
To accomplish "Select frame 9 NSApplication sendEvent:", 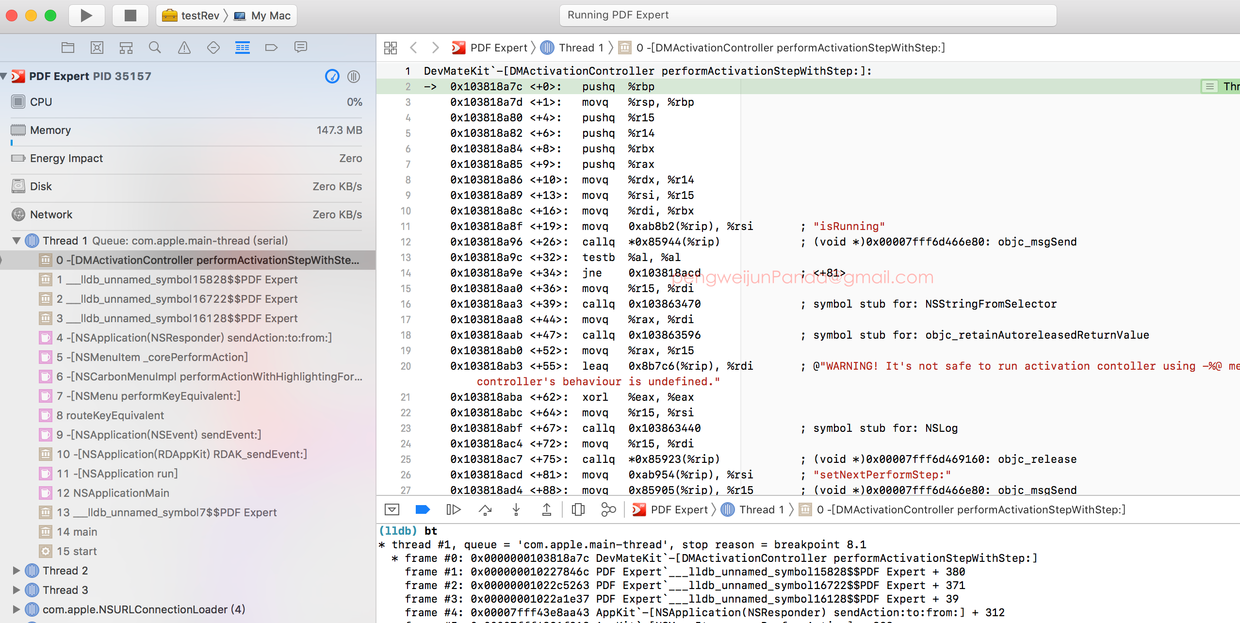I will [187, 434].
